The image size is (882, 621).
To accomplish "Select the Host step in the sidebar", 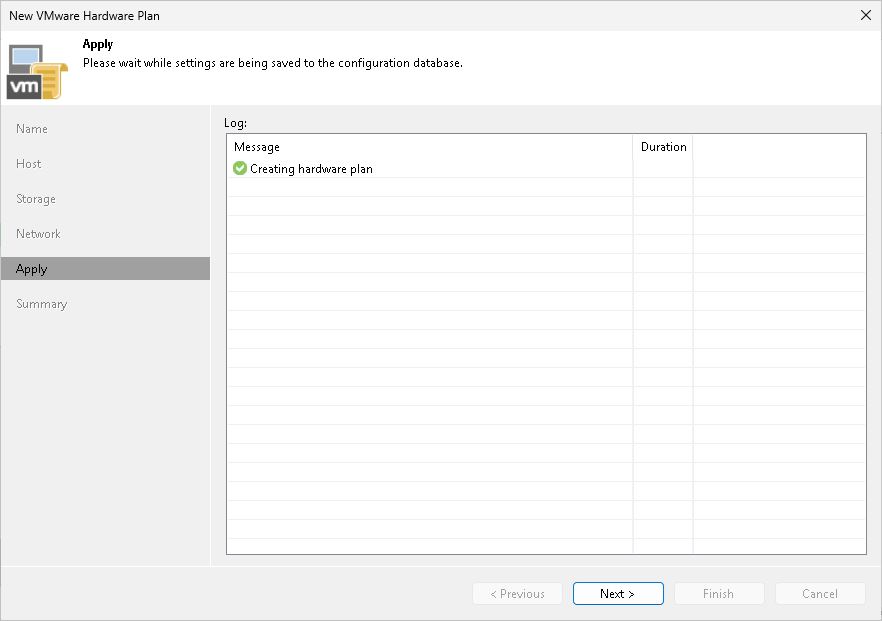I will click(28, 164).
